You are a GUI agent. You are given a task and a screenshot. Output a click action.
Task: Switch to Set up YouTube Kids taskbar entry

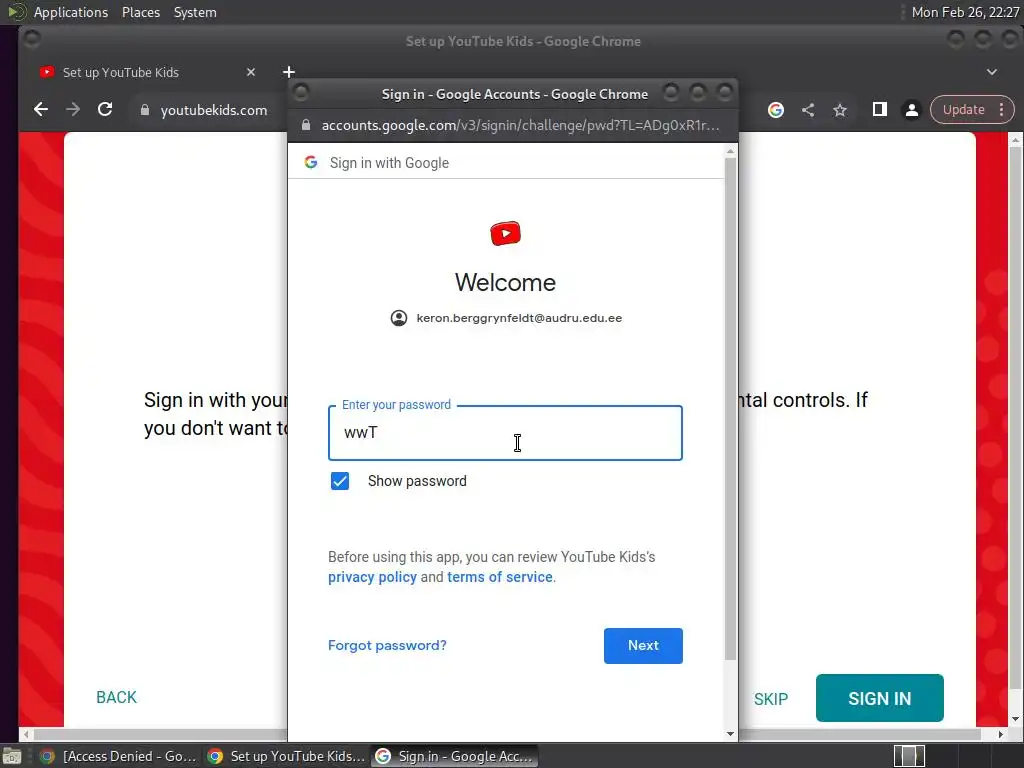(287, 756)
